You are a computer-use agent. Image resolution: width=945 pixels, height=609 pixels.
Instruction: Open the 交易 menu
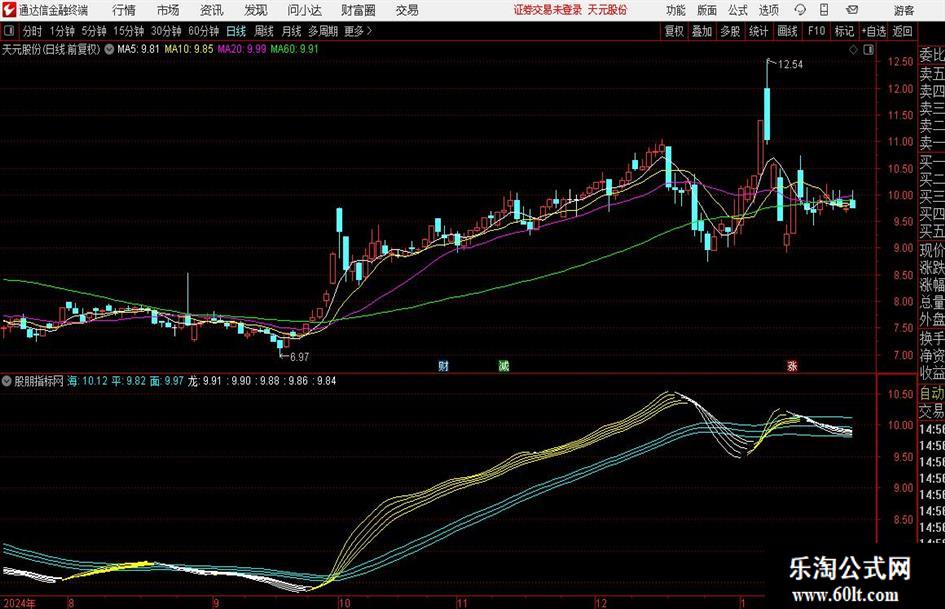coord(407,10)
